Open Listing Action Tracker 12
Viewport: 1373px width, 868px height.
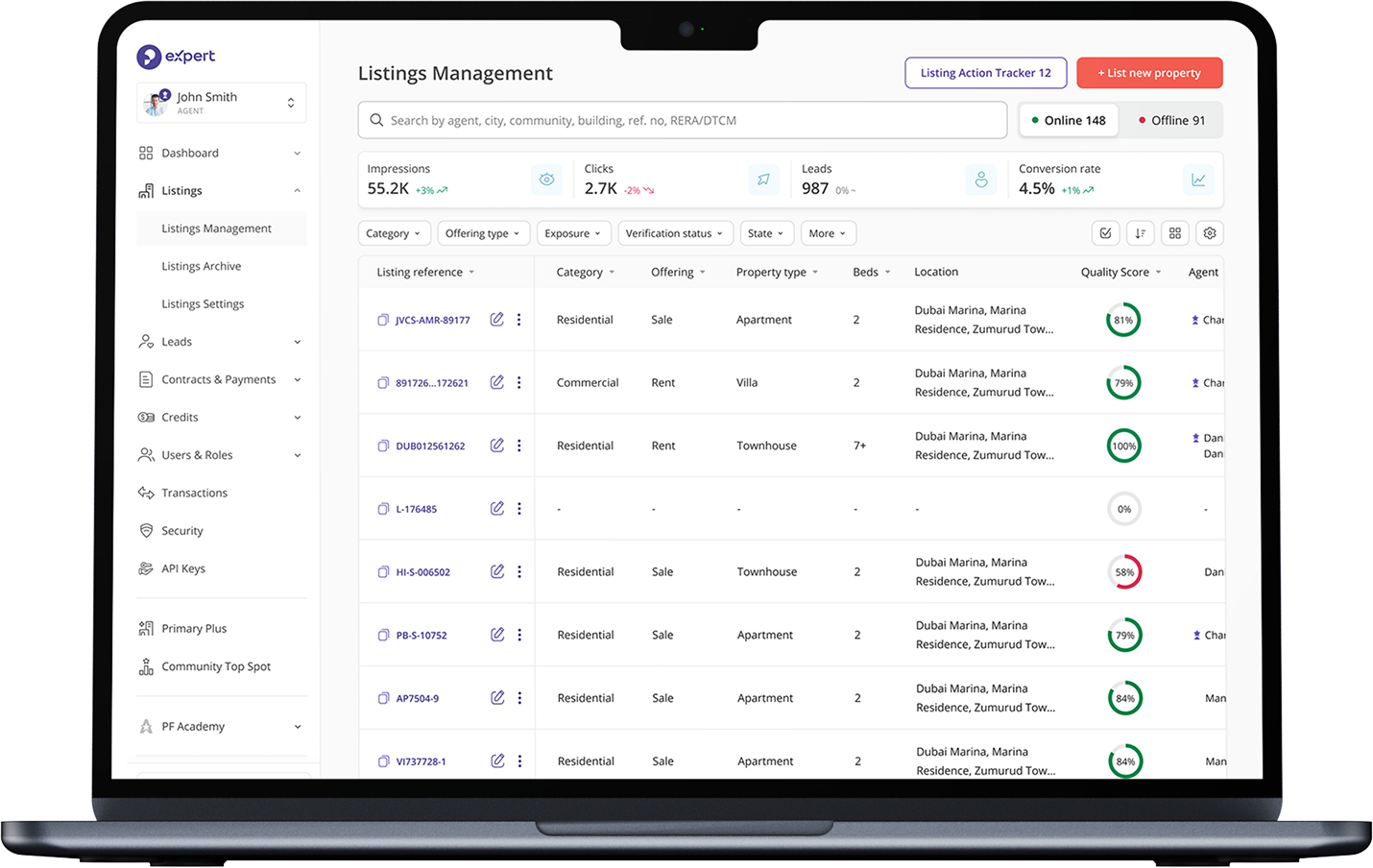[x=985, y=73]
